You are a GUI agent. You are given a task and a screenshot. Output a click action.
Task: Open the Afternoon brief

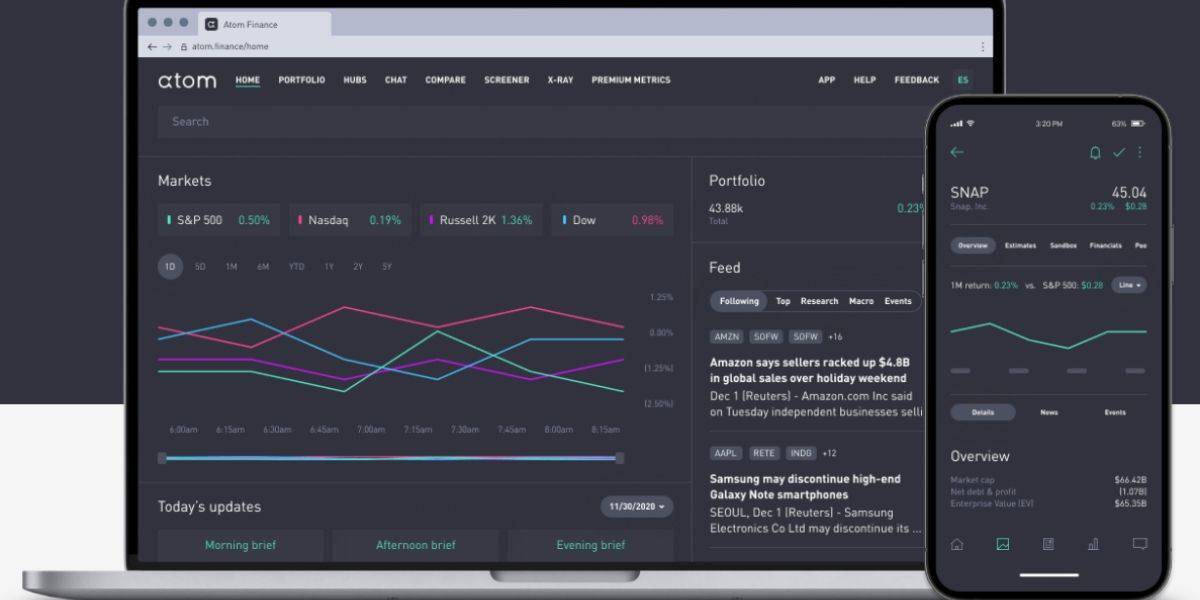pos(415,545)
